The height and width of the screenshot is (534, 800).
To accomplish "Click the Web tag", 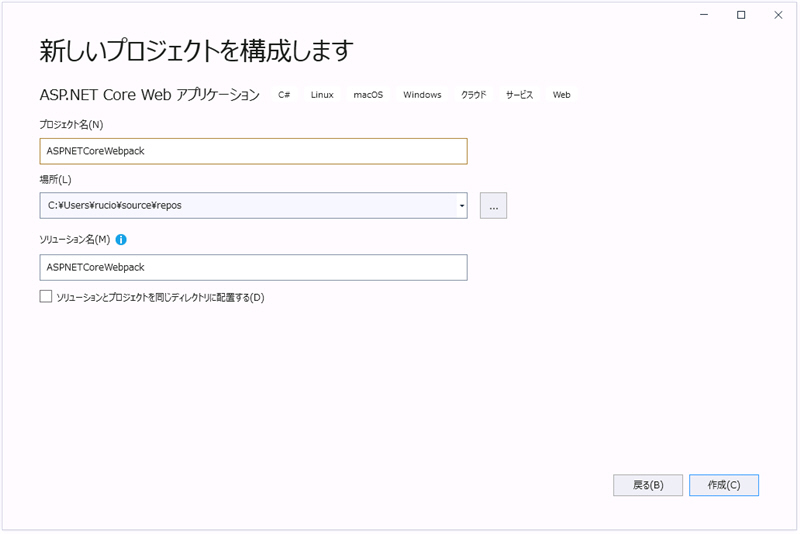I will (x=561, y=95).
